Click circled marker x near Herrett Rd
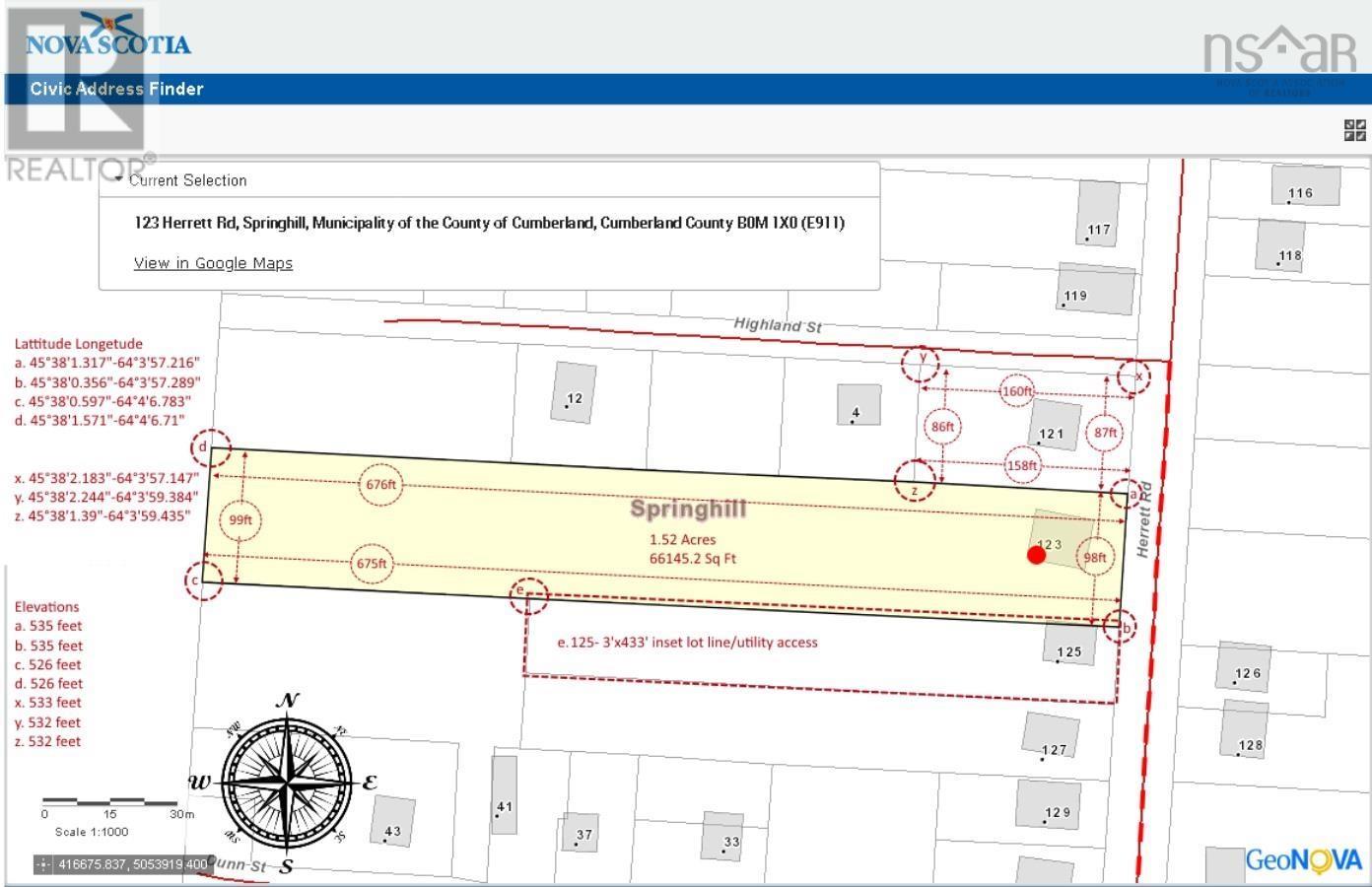Viewport: 1372px width, 887px height. [1134, 376]
